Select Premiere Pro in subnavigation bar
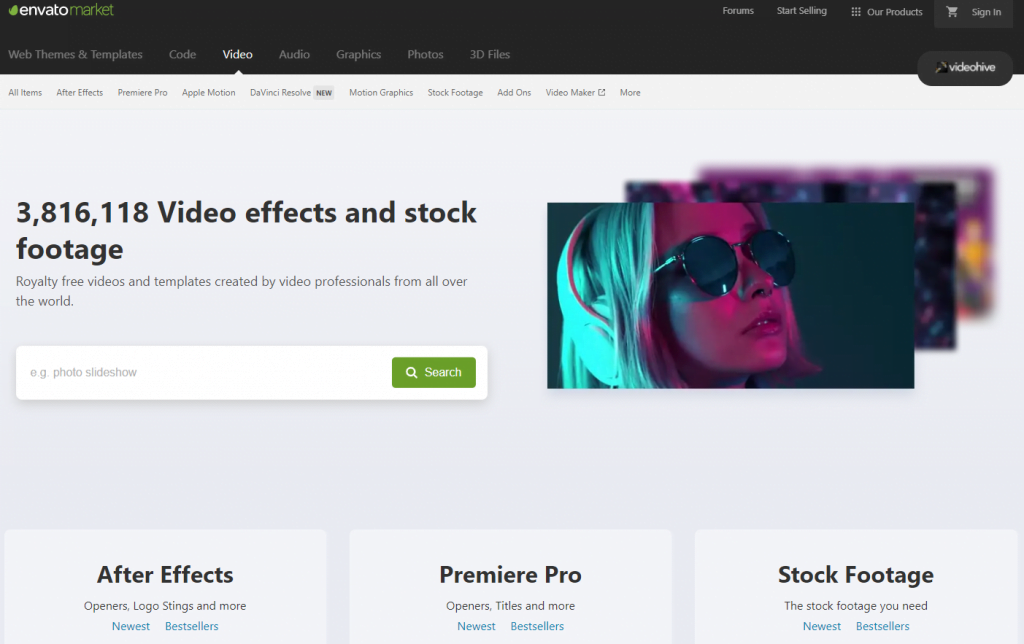 (x=142, y=93)
